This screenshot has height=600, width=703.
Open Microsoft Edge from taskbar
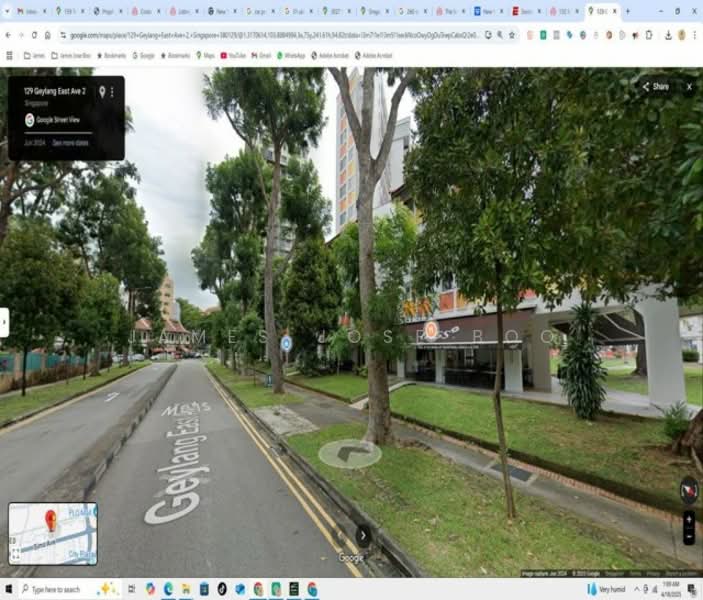[168, 589]
